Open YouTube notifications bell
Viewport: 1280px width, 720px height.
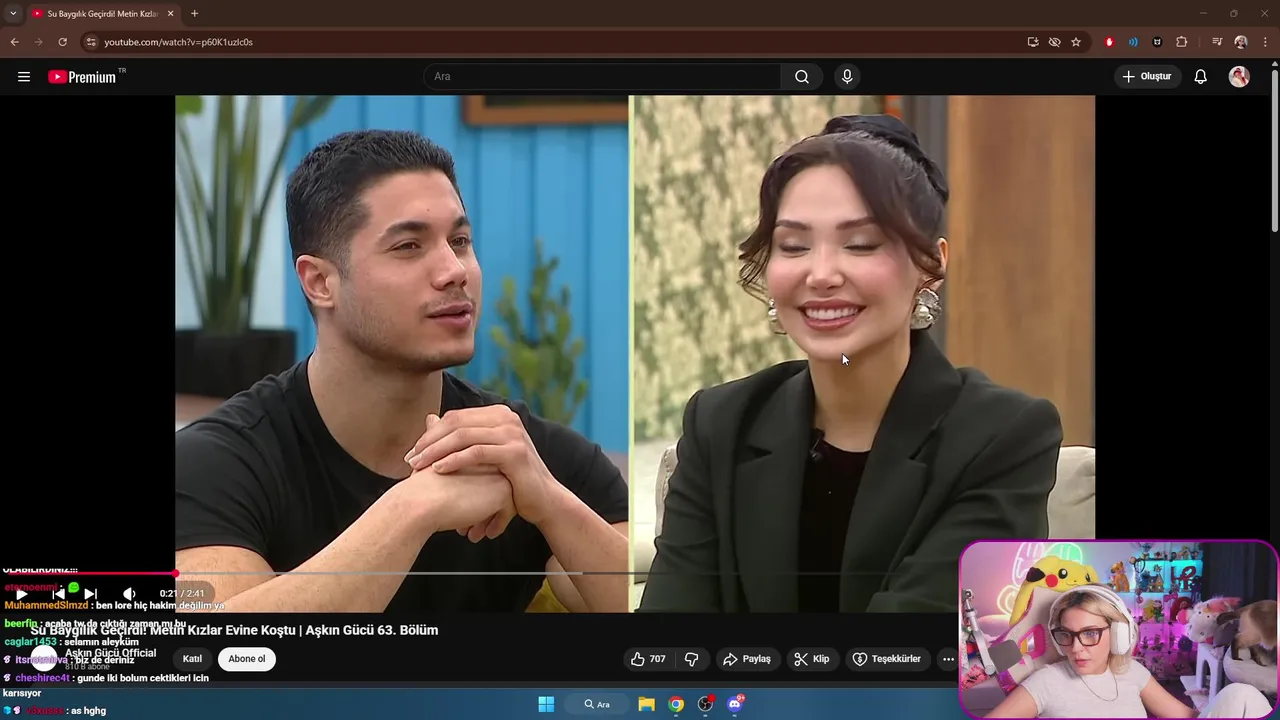click(x=1201, y=77)
